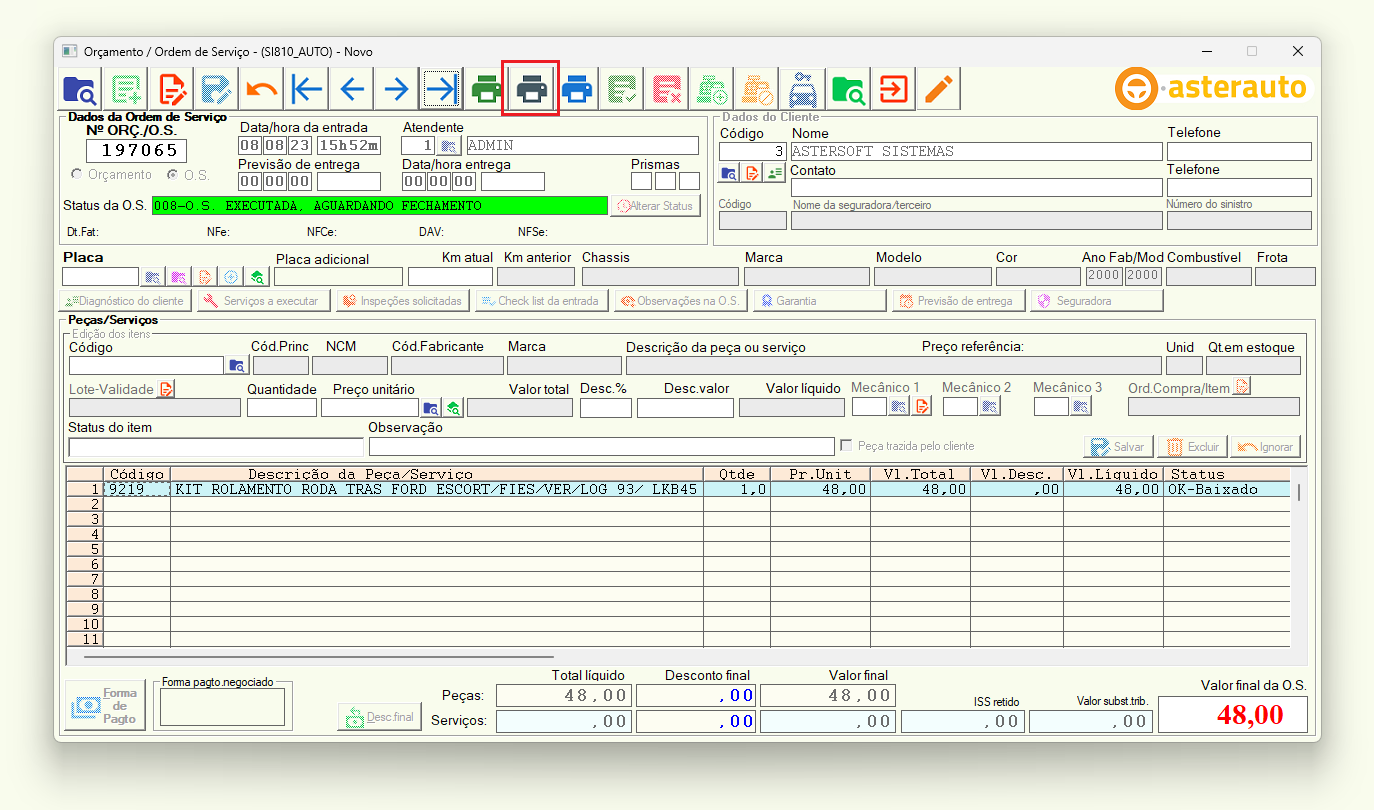The height and width of the screenshot is (810, 1374).
Task: Click the car with key icon
Action: point(801,90)
